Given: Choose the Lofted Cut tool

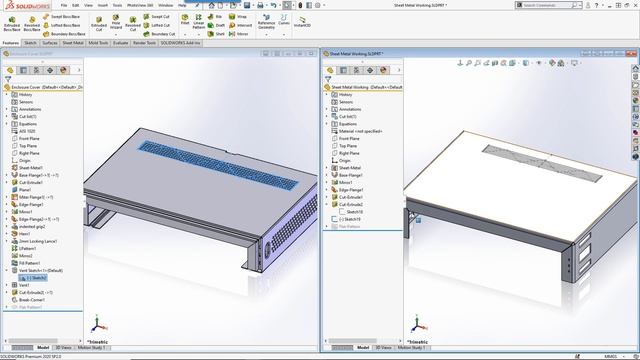Looking at the screenshot, I should click(156, 25).
